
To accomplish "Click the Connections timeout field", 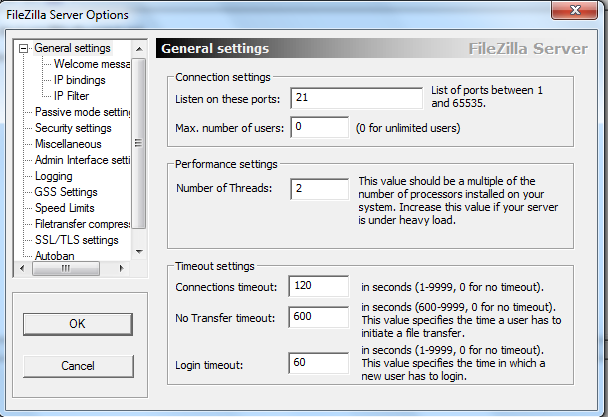I will [x=319, y=286].
